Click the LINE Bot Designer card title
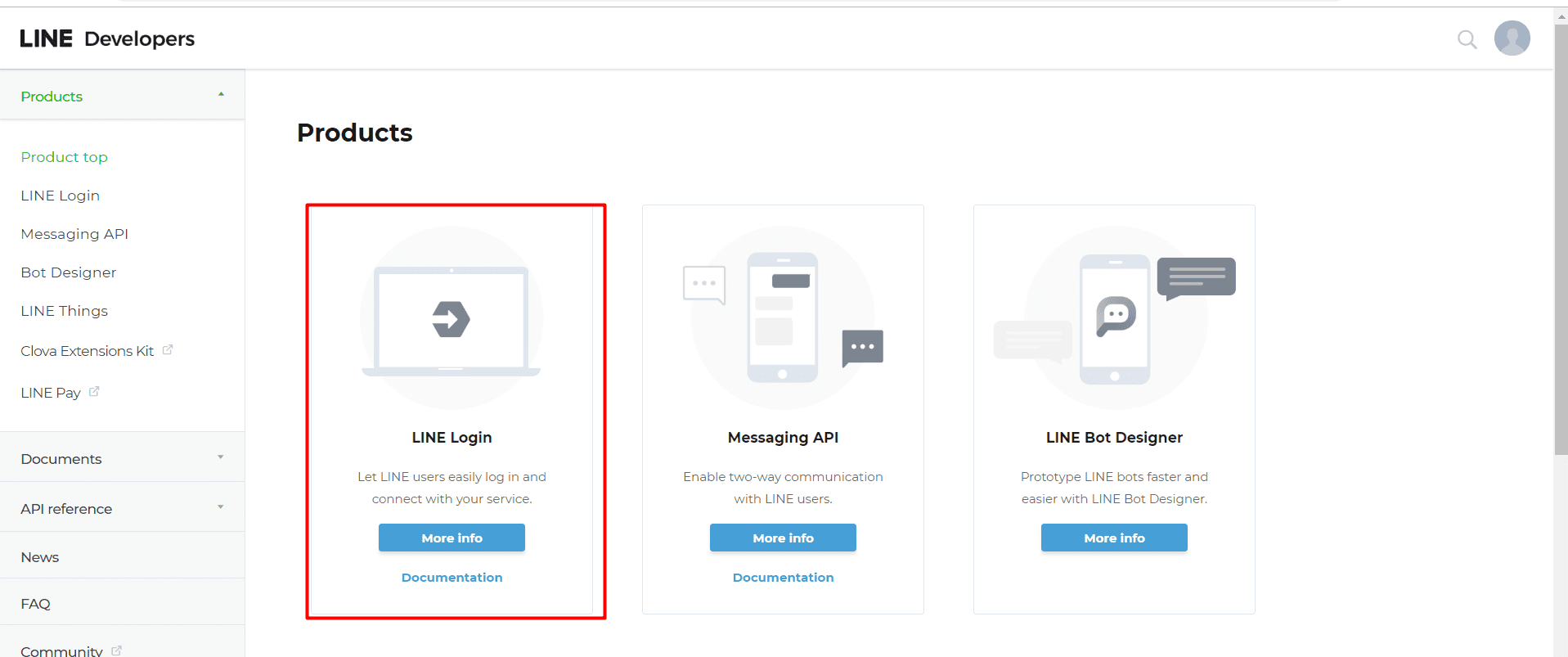 coord(1114,438)
